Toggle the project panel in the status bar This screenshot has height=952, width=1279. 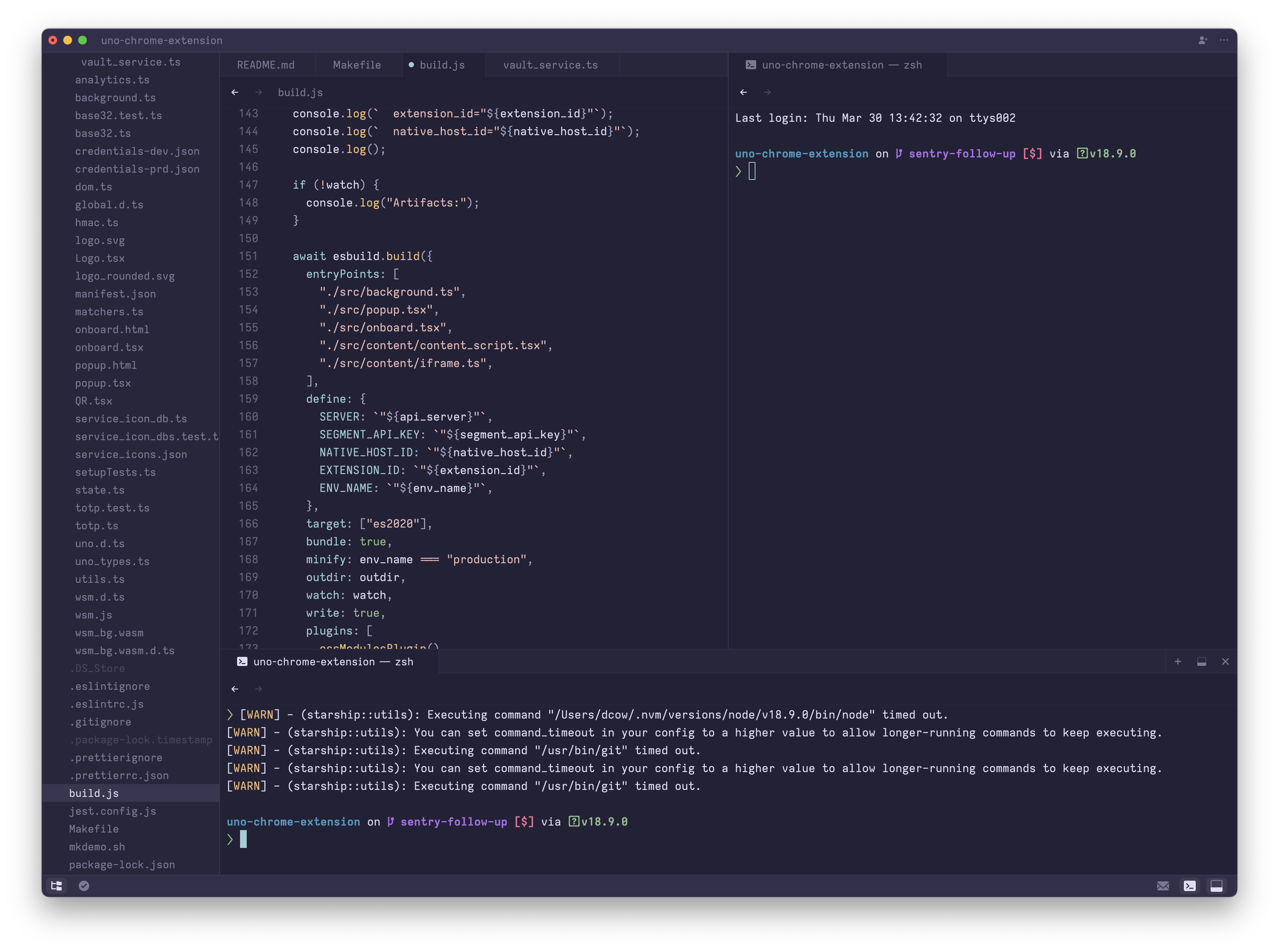pyautogui.click(x=56, y=886)
